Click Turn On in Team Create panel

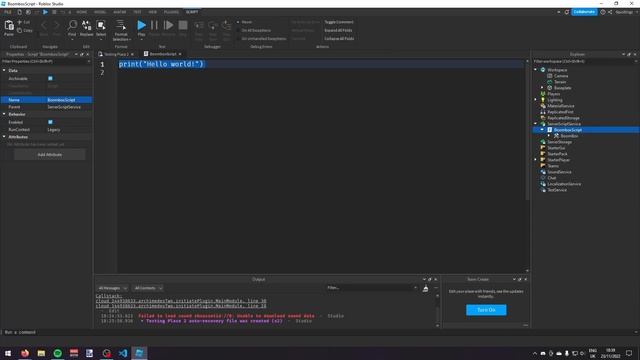(x=486, y=310)
